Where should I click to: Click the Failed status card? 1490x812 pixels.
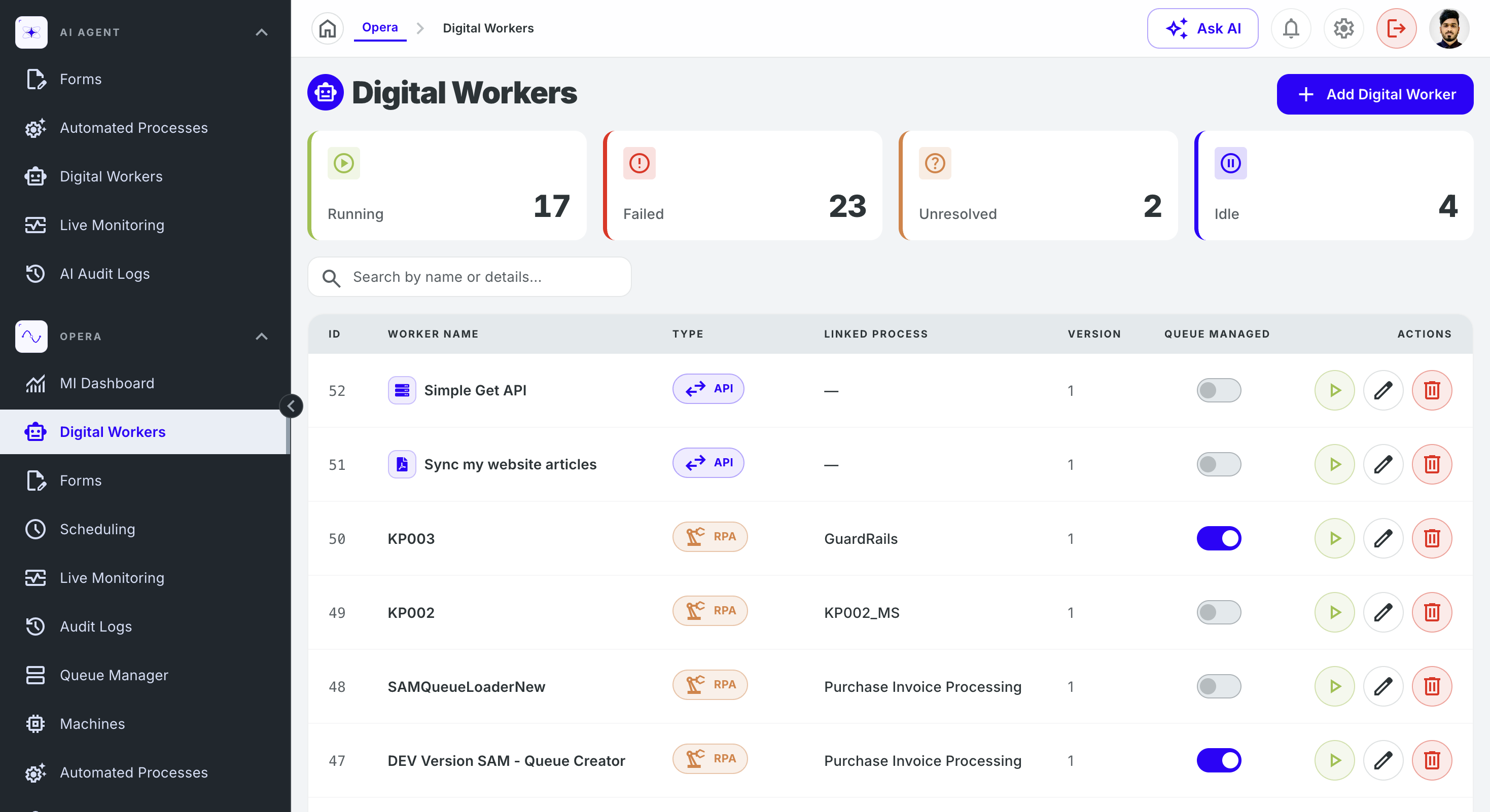click(742, 186)
